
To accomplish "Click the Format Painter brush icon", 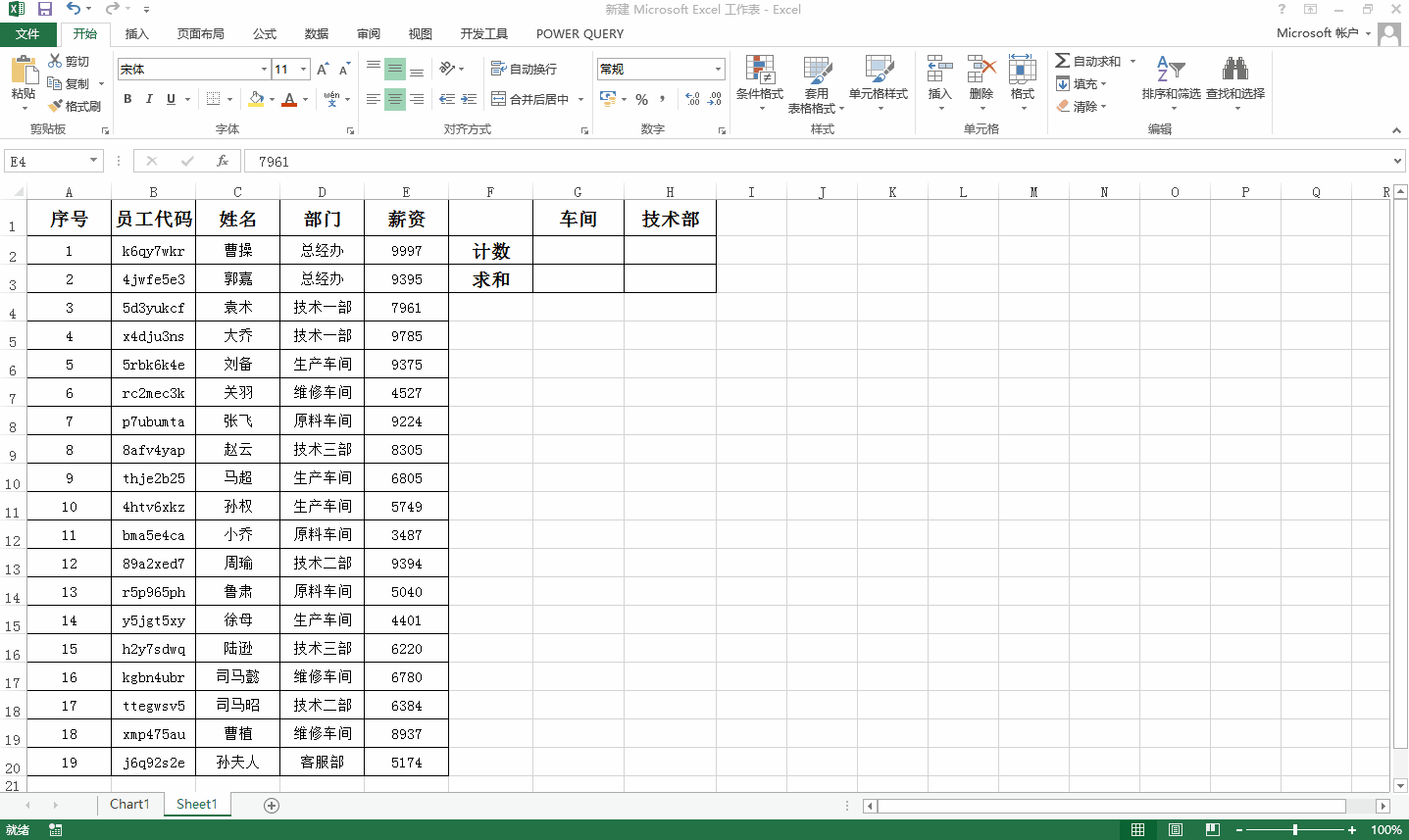I will pos(56,106).
